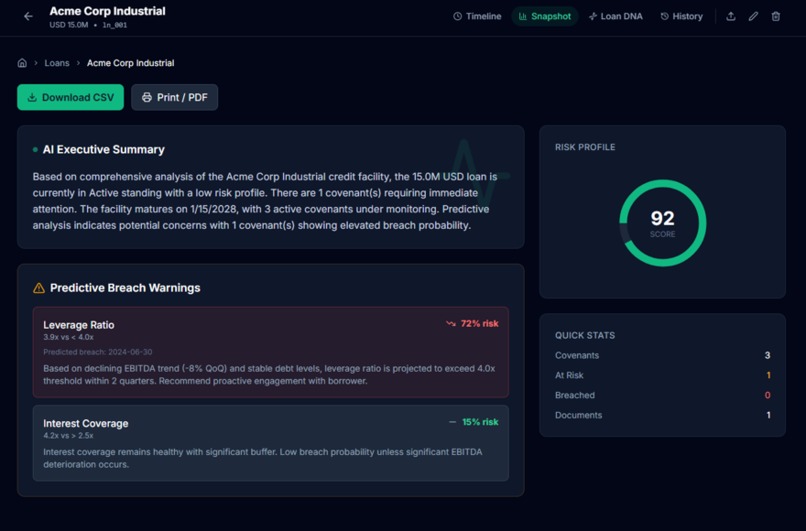Click the 3.9x vs < 4.0x value
Screen dimensions: 806x531
[68, 337]
